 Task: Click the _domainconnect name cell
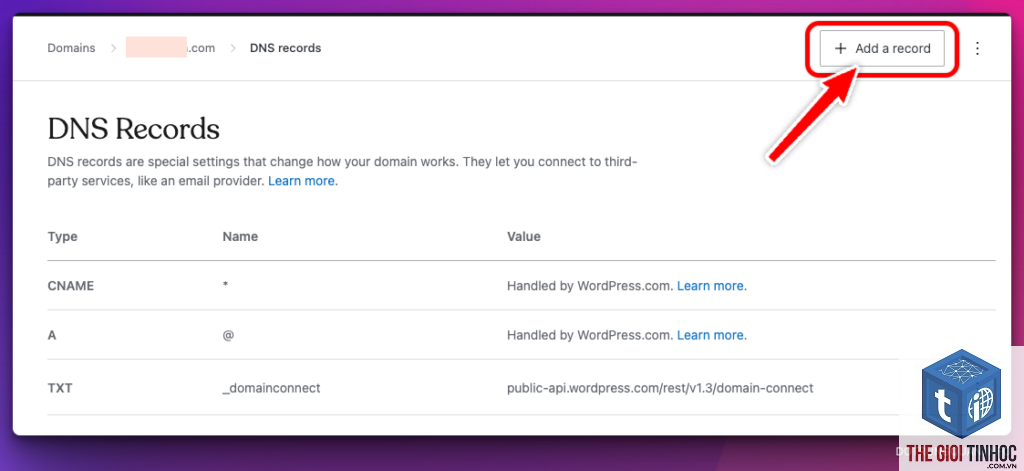point(271,388)
